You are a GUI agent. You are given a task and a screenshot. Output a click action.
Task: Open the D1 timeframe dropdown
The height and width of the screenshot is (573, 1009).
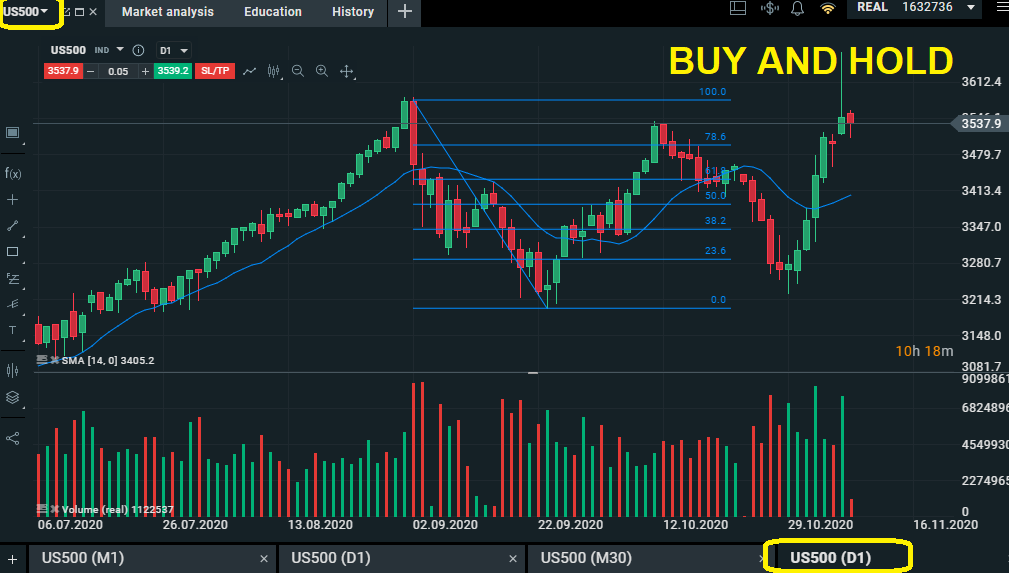click(174, 50)
